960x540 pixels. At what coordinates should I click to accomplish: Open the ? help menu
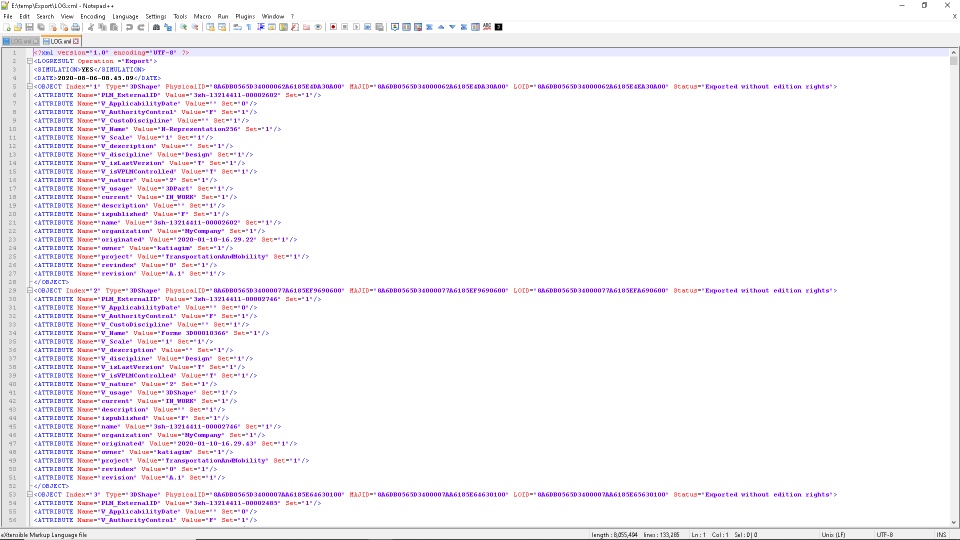click(292, 17)
